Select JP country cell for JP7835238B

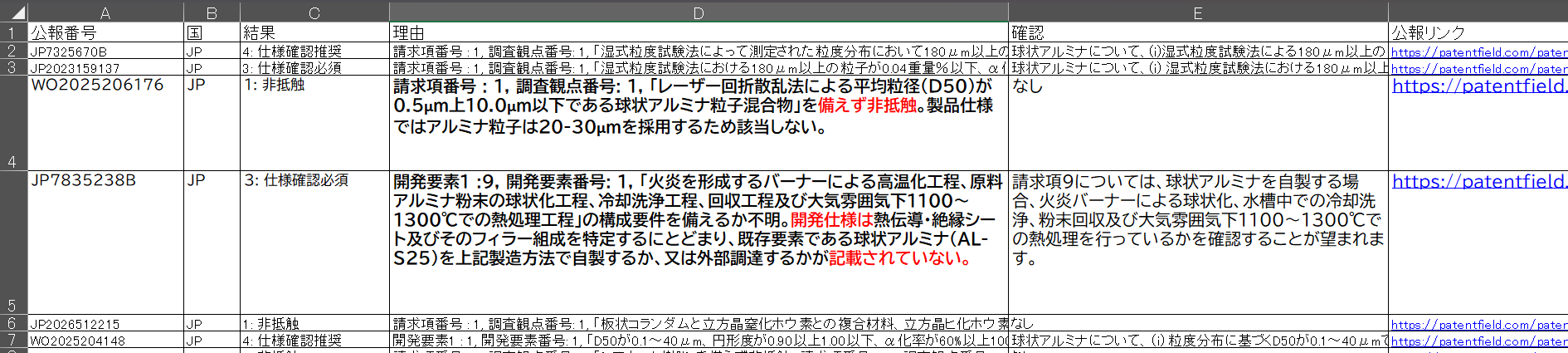[x=212, y=243]
